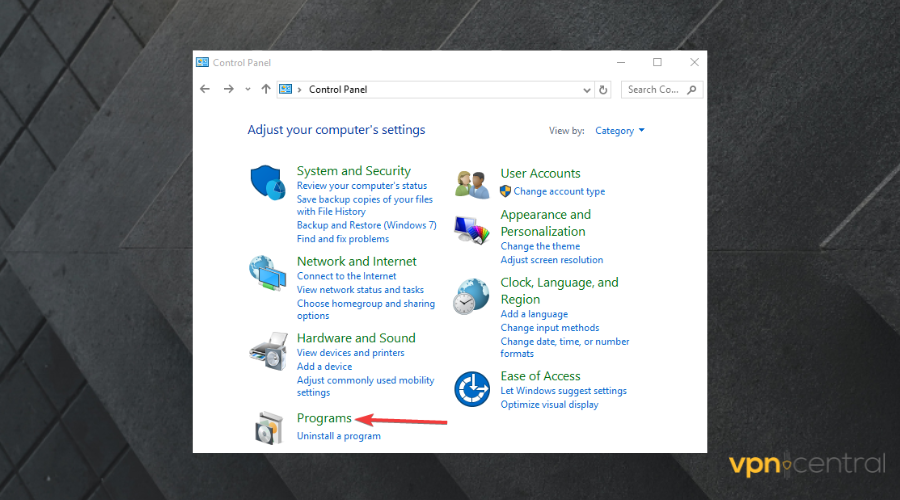
Task: Open the System and Security shield icon
Action: [x=267, y=183]
